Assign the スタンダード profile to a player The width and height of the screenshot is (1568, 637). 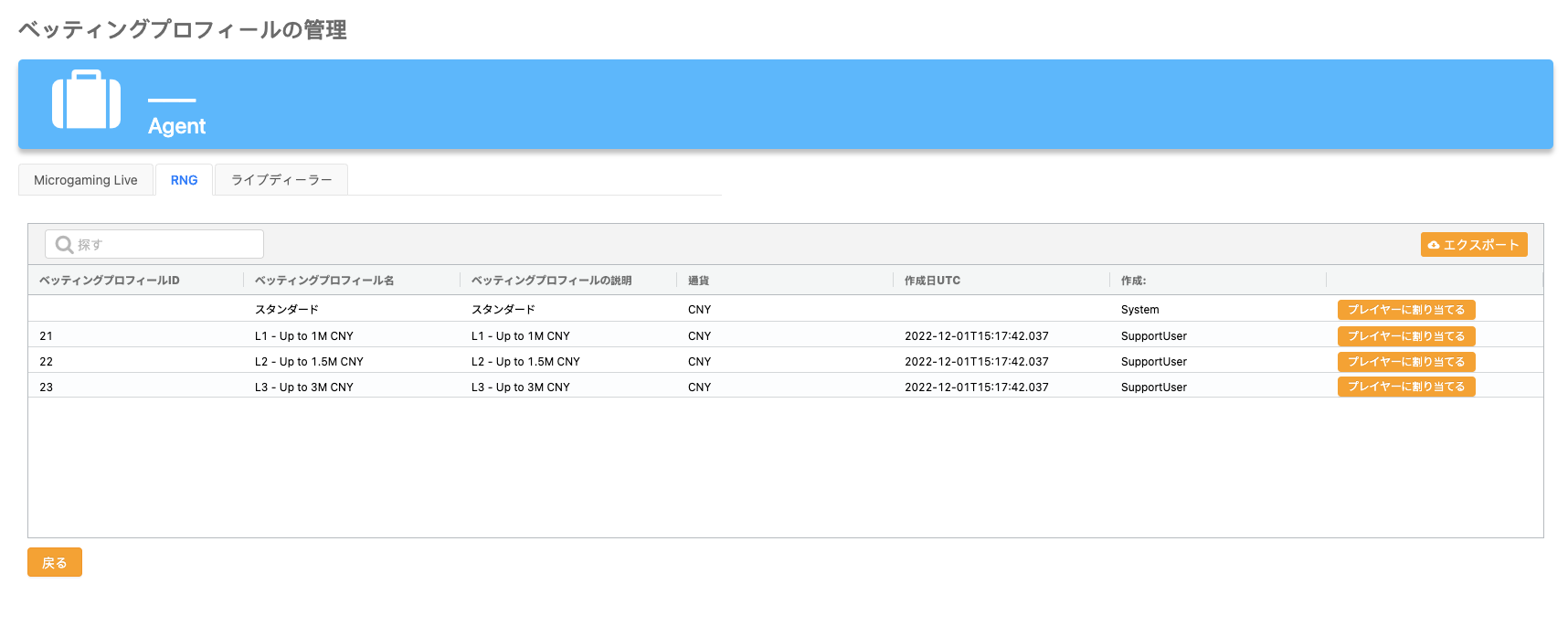pos(1405,310)
